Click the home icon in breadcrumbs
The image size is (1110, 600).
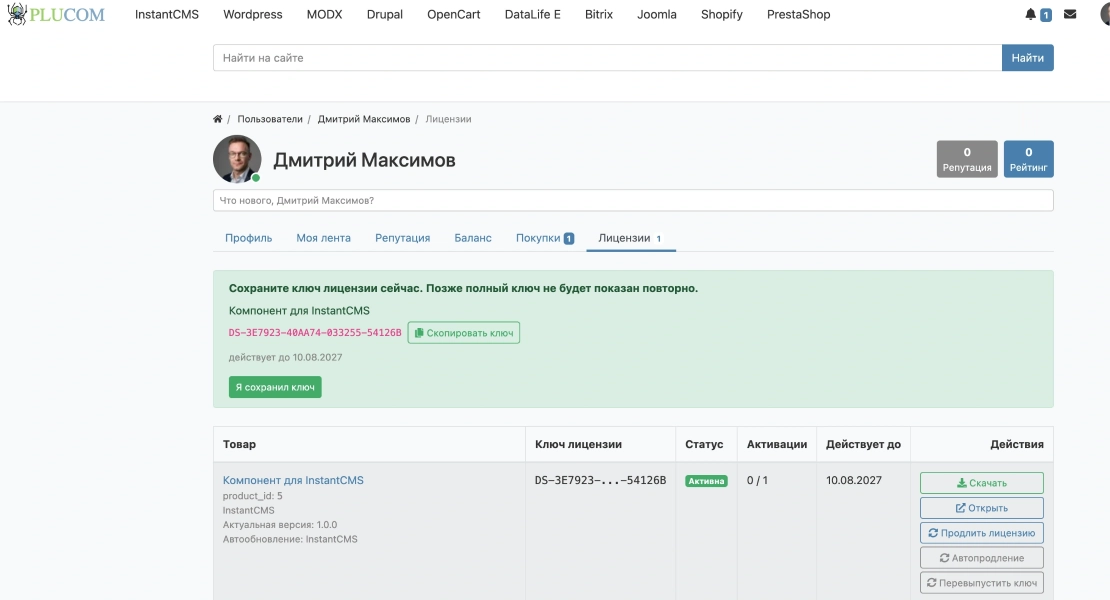point(217,119)
